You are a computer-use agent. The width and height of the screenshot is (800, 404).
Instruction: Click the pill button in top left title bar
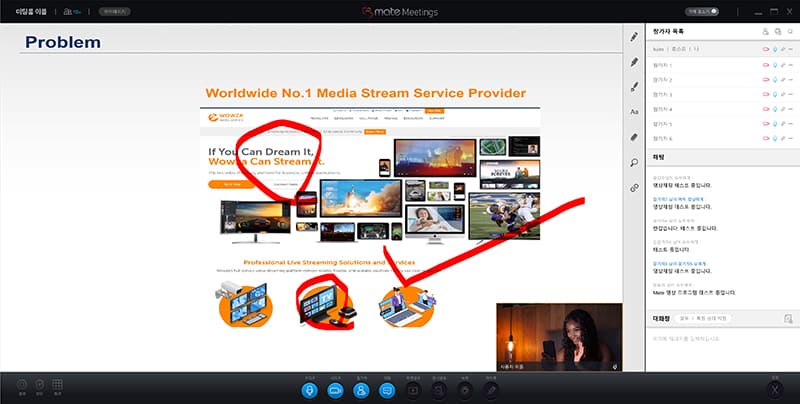(114, 11)
